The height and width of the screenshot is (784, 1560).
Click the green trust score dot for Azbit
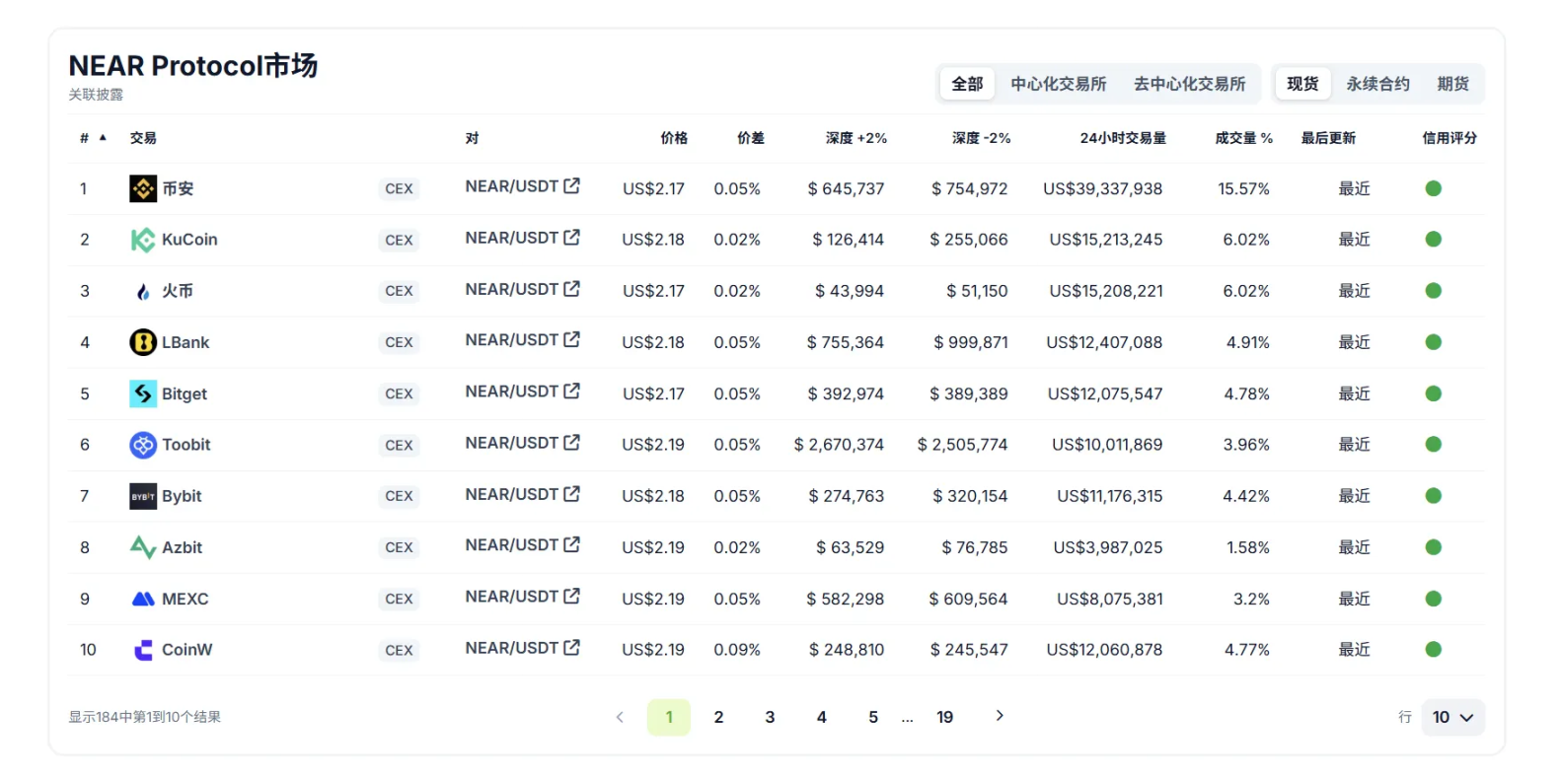[x=1434, y=547]
